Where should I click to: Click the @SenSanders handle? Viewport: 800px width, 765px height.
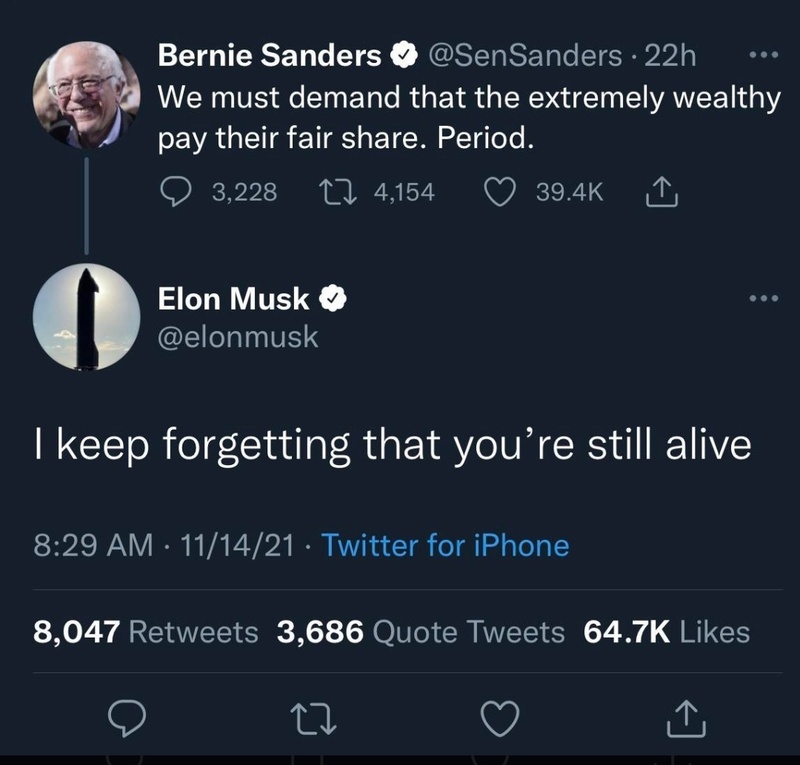click(525, 57)
